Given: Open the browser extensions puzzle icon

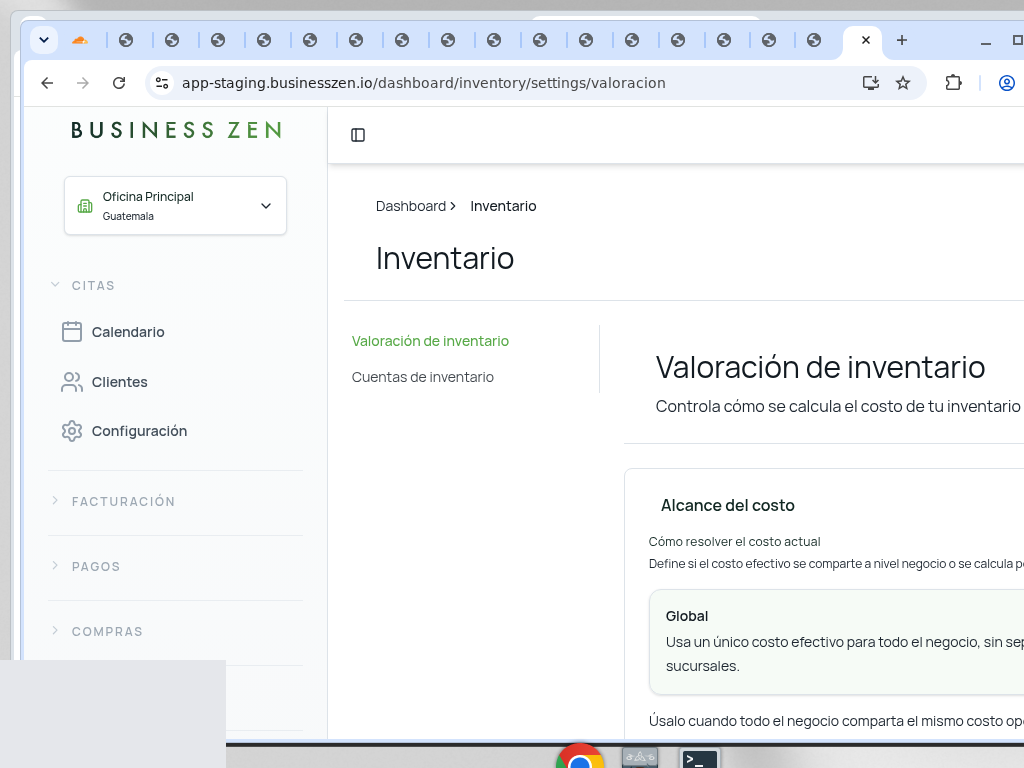Looking at the screenshot, I should tap(953, 83).
